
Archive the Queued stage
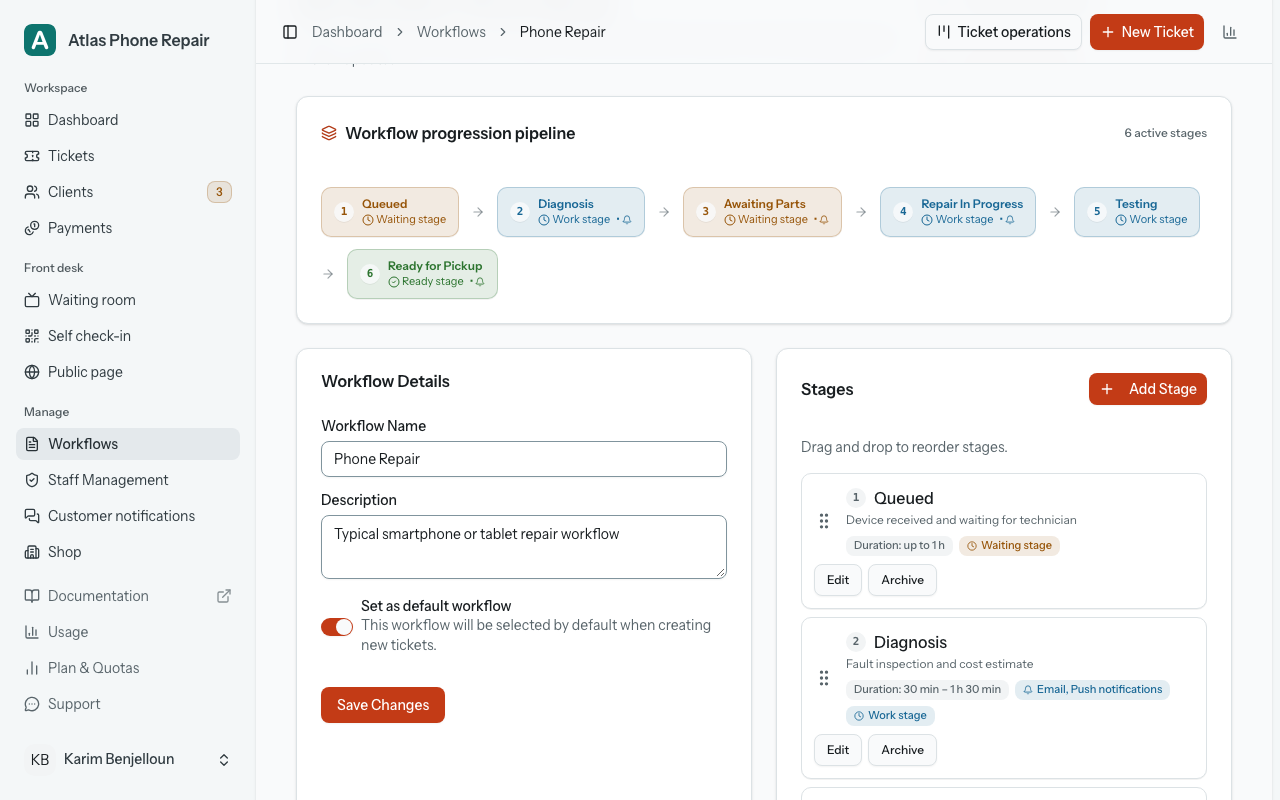tap(903, 580)
